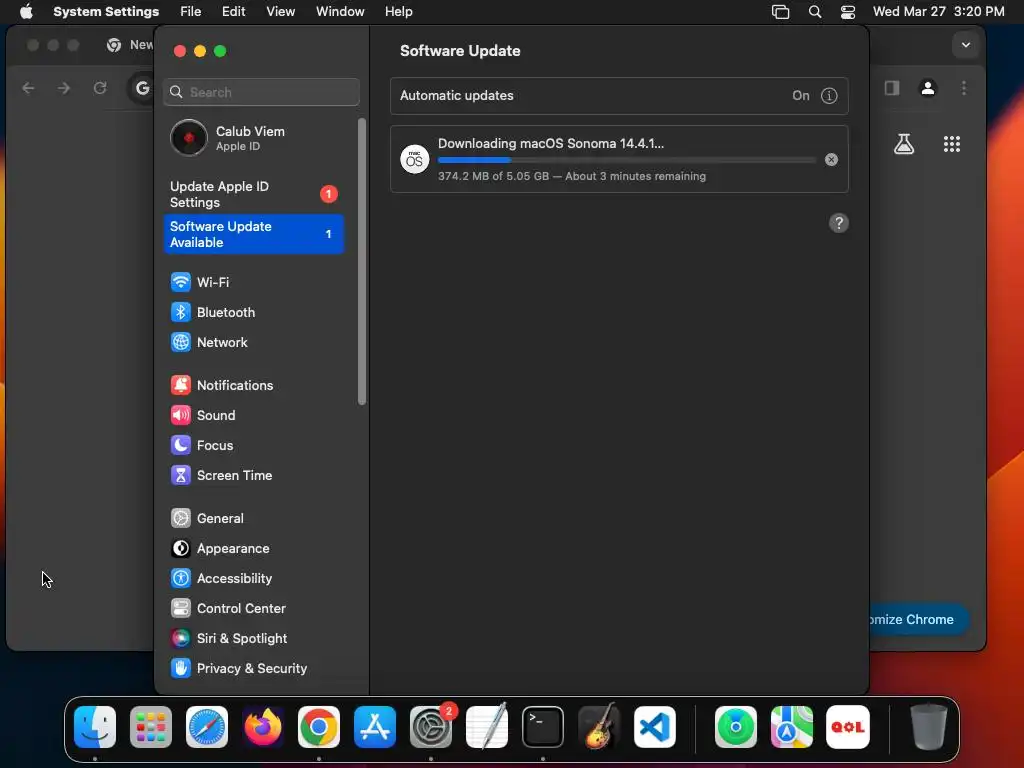This screenshot has width=1024, height=768.
Task: Launch Safari from the Dock
Action: pos(207,727)
